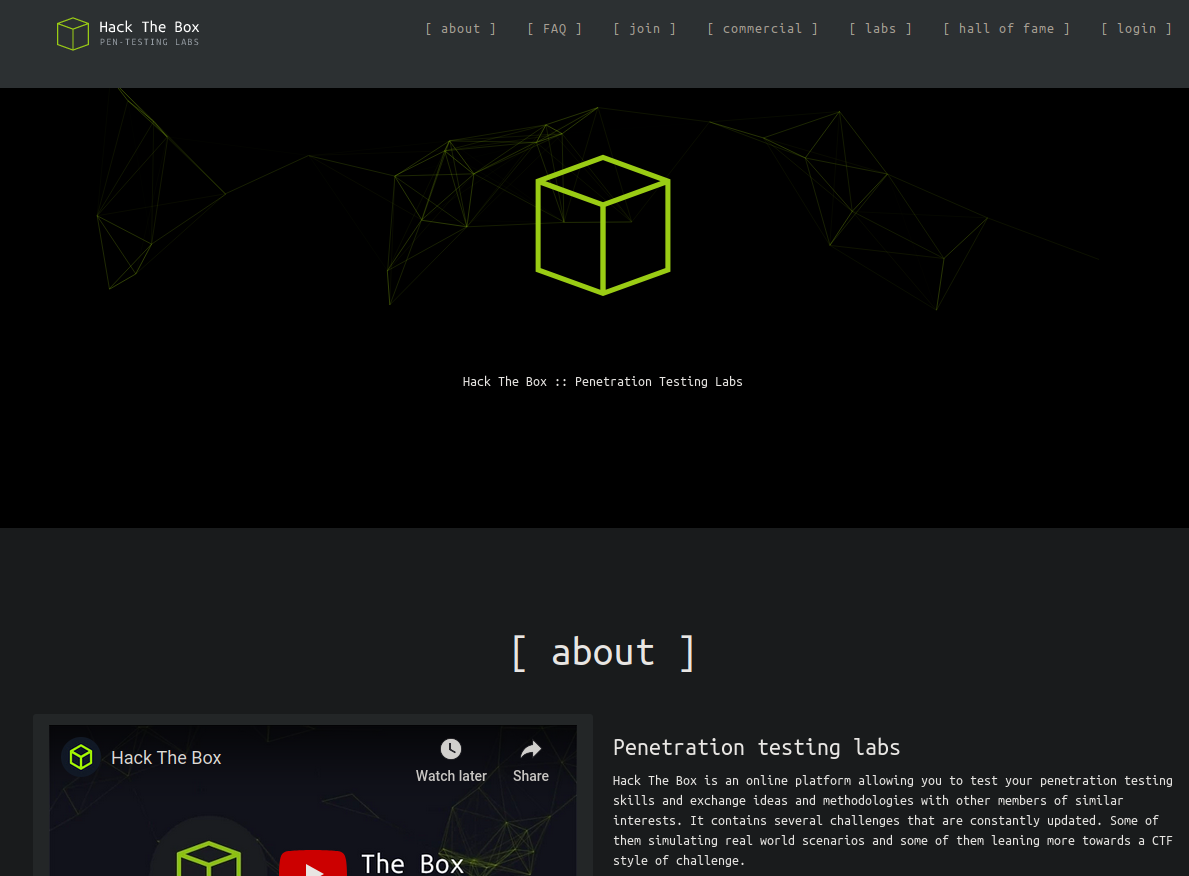Click the 'Hack The Box :: Penetration Testing Labs' tagline
Viewport: 1189px width, 876px height.
(602, 382)
